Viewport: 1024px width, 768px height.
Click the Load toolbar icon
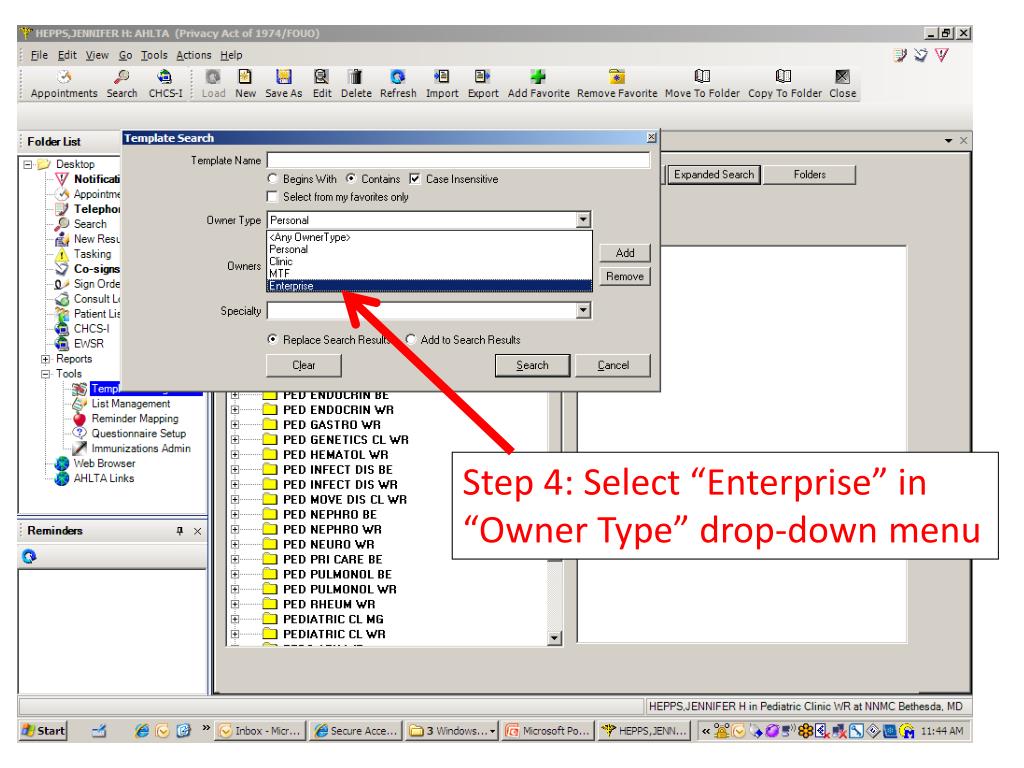coord(214,84)
